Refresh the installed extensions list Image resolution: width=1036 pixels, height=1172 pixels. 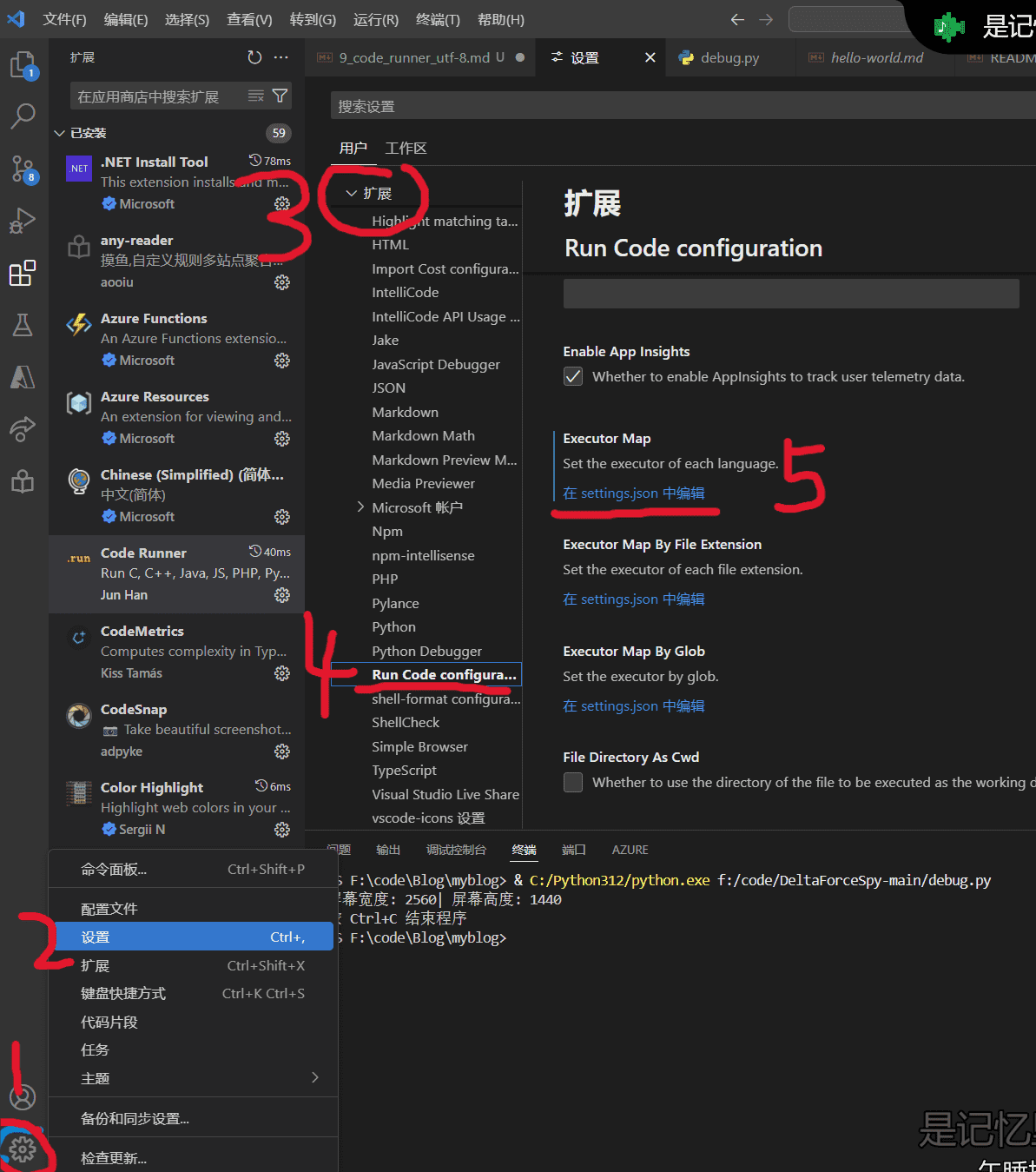coord(254,56)
